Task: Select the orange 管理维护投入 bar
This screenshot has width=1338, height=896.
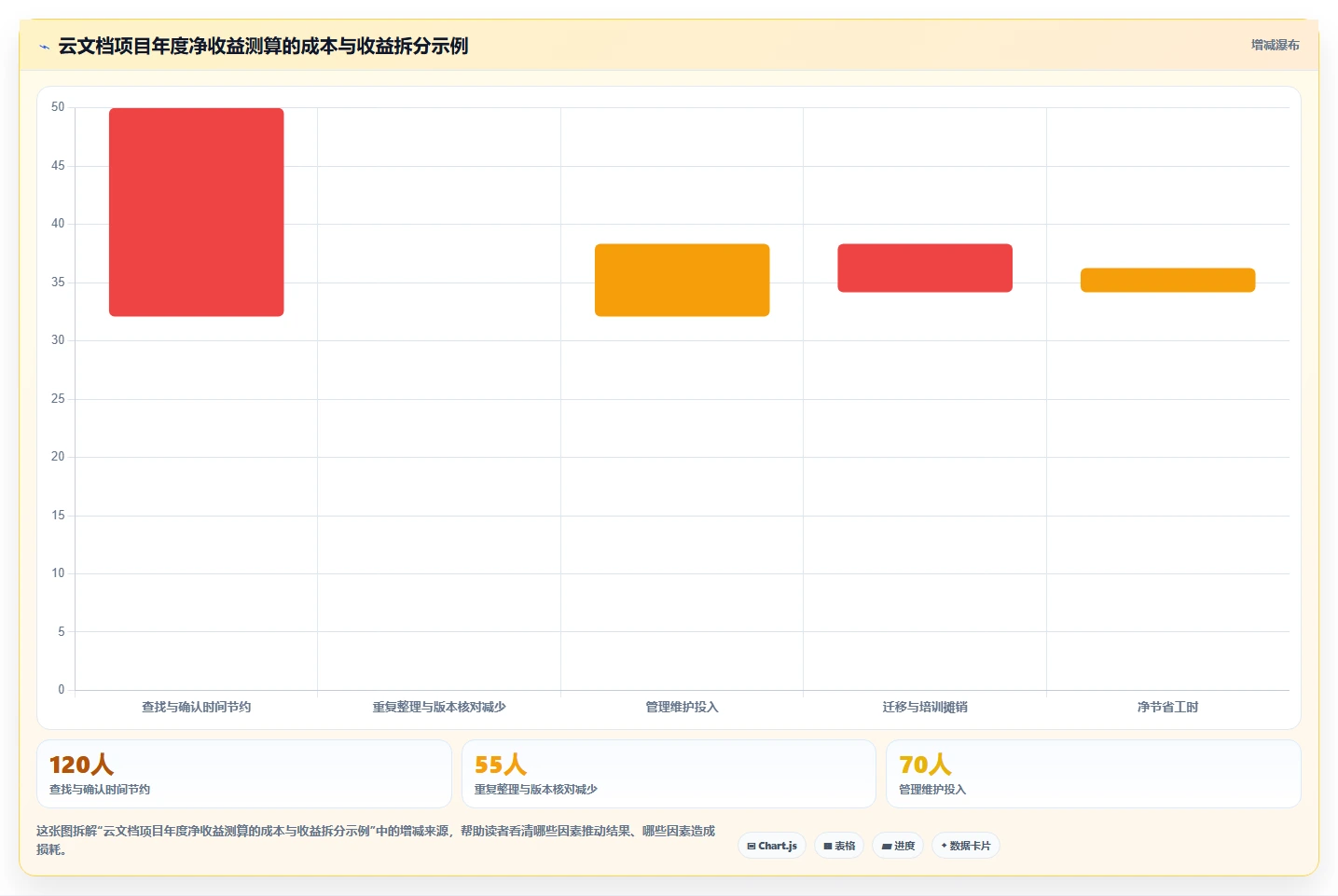Action: point(683,280)
